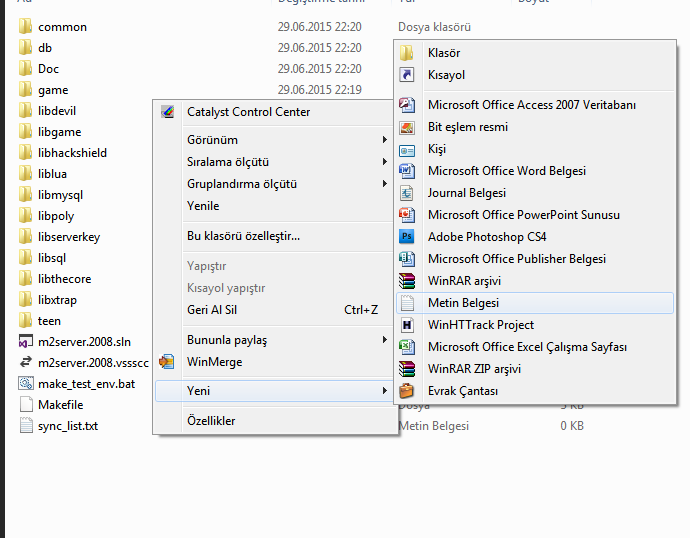Click the WinMerge icon in context menu
This screenshot has width=690, height=538.
167,362
